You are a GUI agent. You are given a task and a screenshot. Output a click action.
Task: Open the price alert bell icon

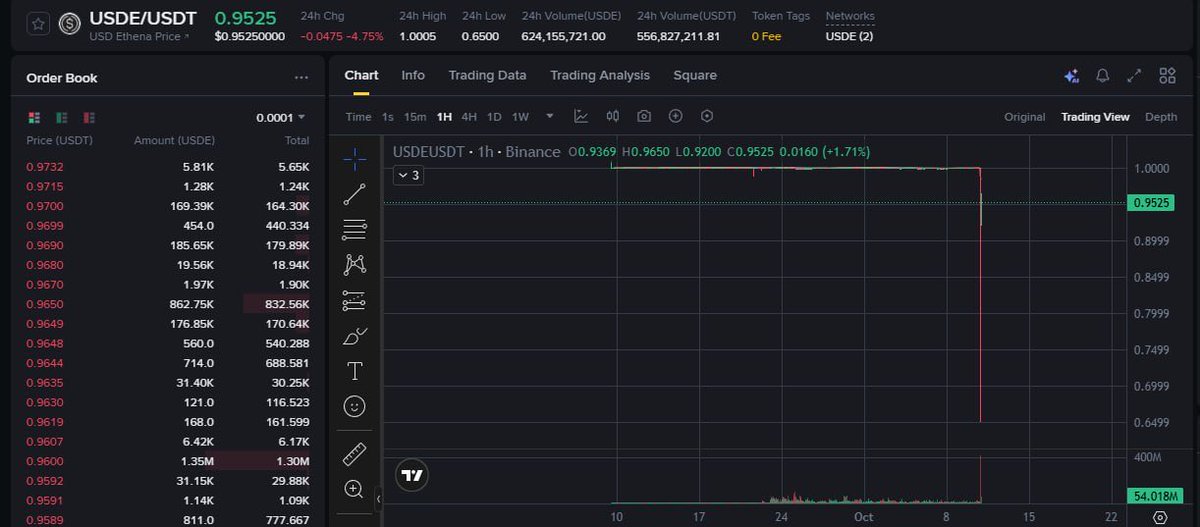point(1103,76)
